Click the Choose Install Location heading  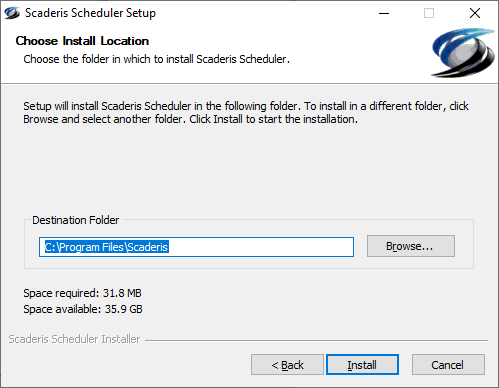coord(82,41)
